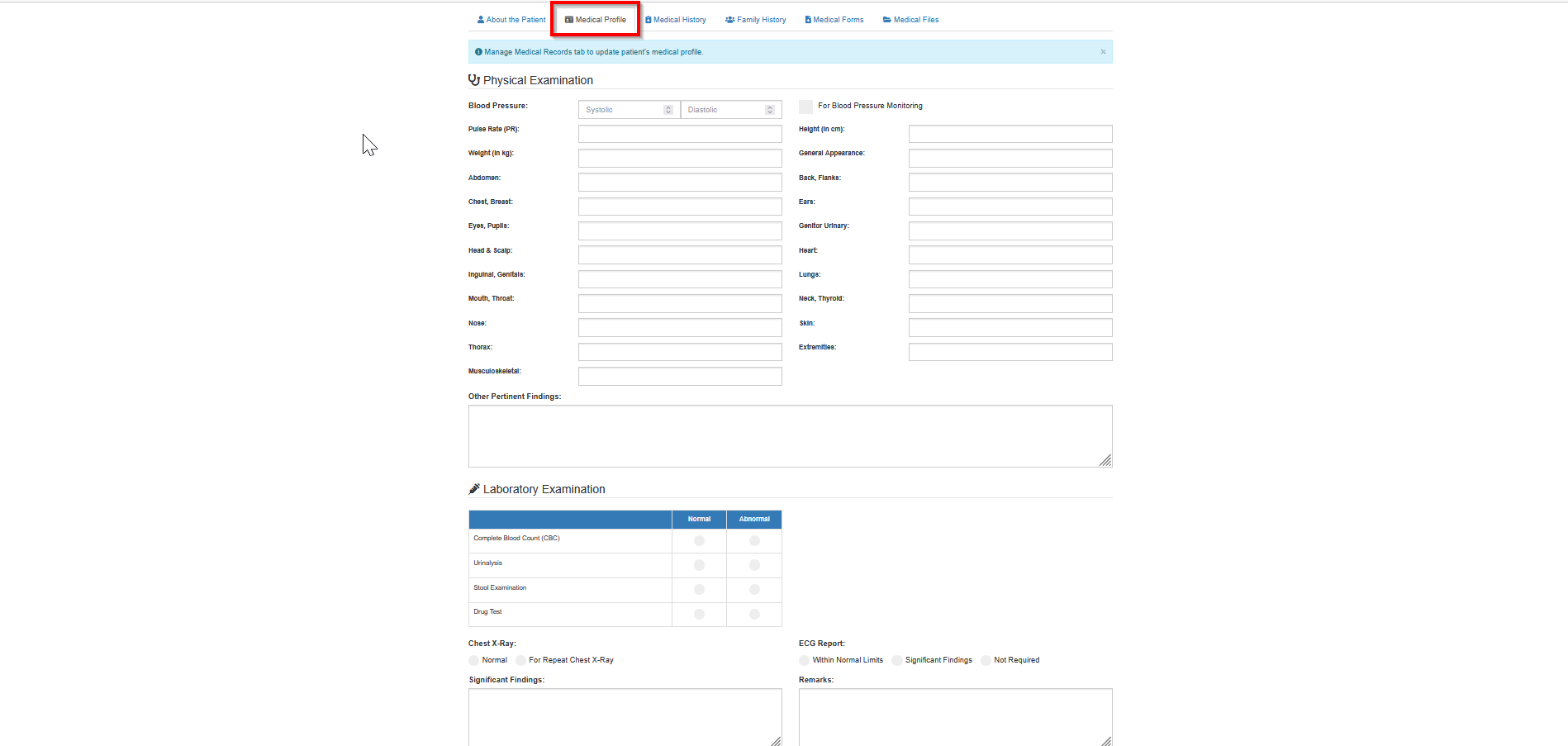Click the Abdomen input field
Screen dimensions: 1568x746
tap(680, 182)
